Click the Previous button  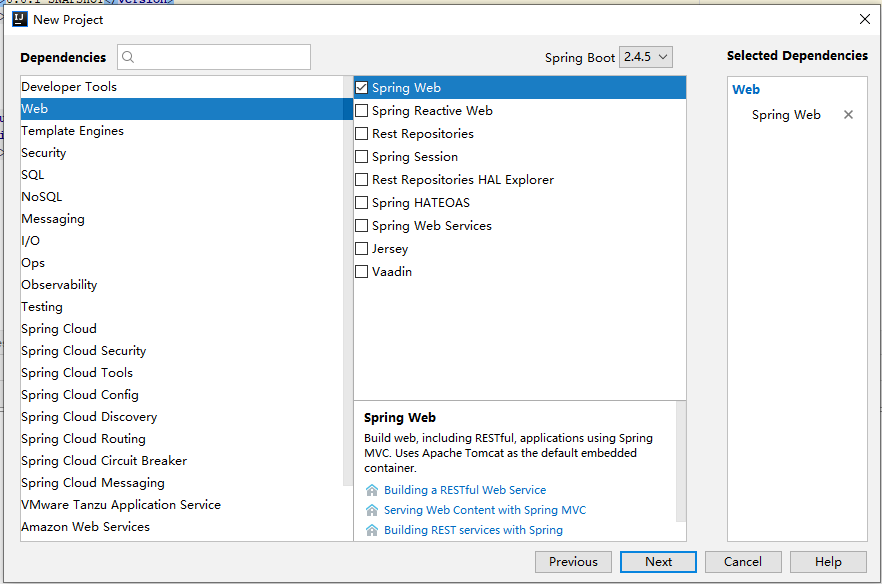click(573, 561)
